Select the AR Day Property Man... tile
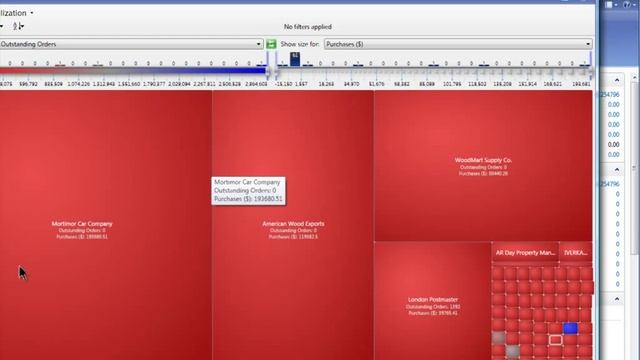The width and height of the screenshot is (640, 360). tap(525, 253)
